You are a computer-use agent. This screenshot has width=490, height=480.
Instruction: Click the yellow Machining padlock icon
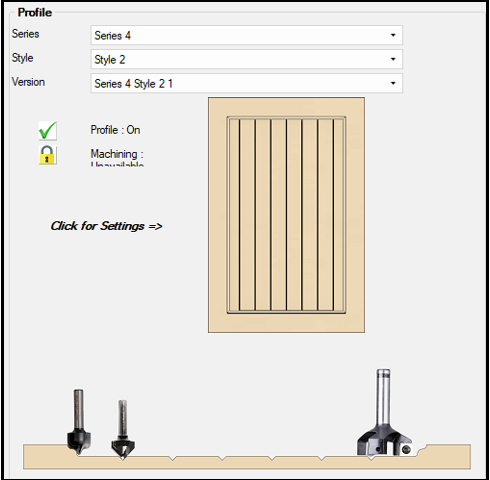tap(47, 155)
